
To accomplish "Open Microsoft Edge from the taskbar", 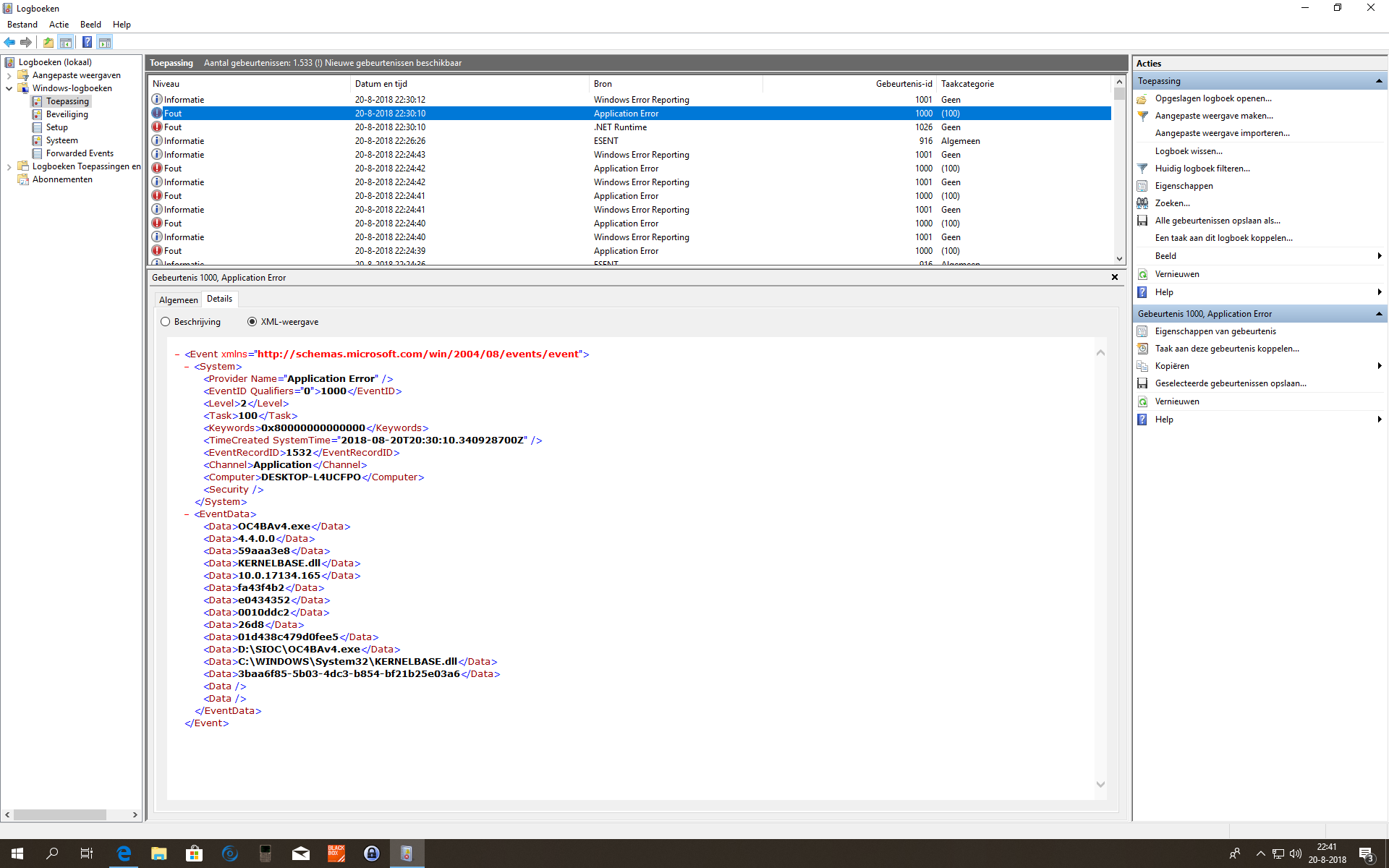I will [124, 854].
